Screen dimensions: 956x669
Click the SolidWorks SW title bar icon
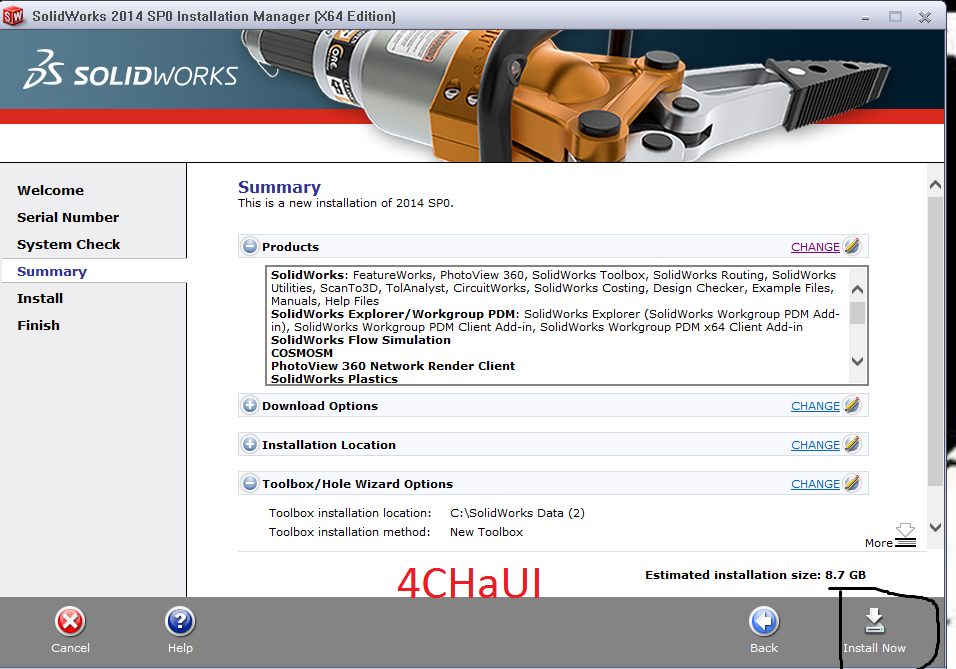click(13, 16)
